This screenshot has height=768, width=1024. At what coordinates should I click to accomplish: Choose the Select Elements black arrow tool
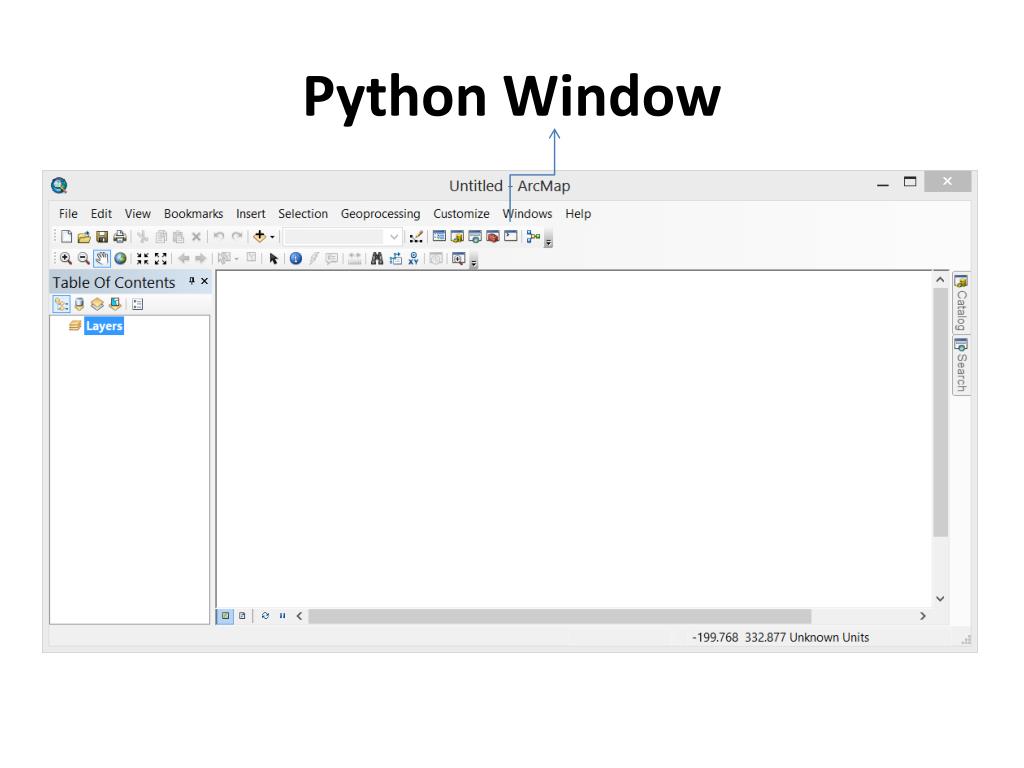[x=274, y=259]
